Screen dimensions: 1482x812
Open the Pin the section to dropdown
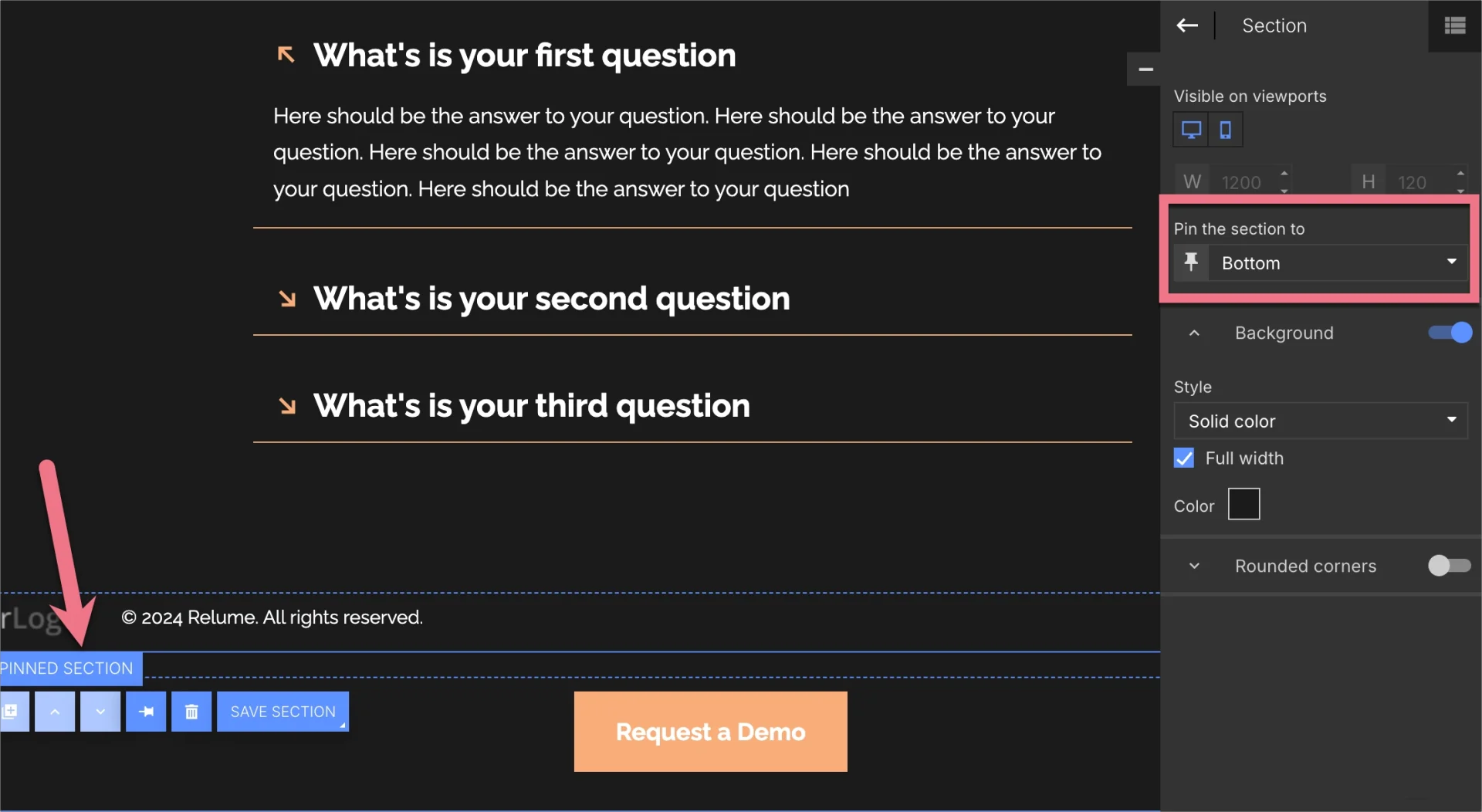[x=1338, y=262]
